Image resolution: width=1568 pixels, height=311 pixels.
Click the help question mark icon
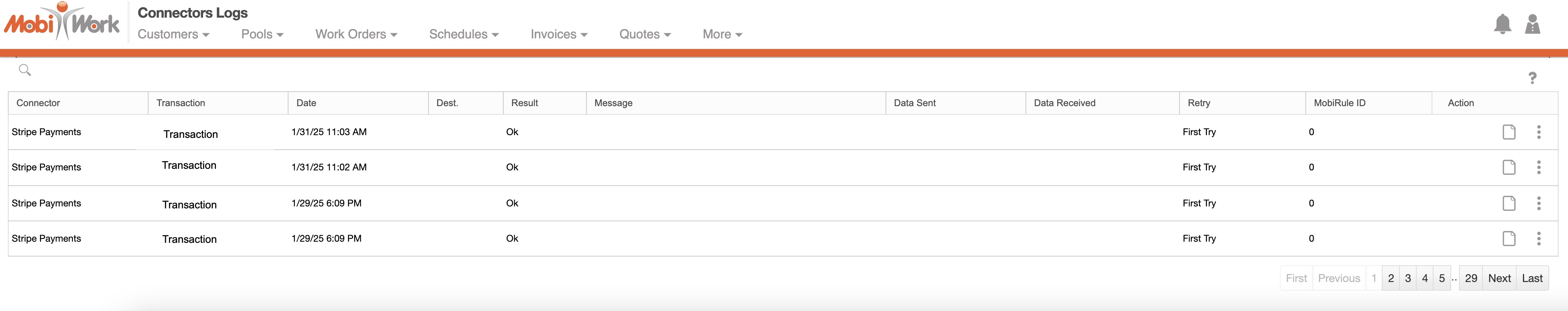1532,78
